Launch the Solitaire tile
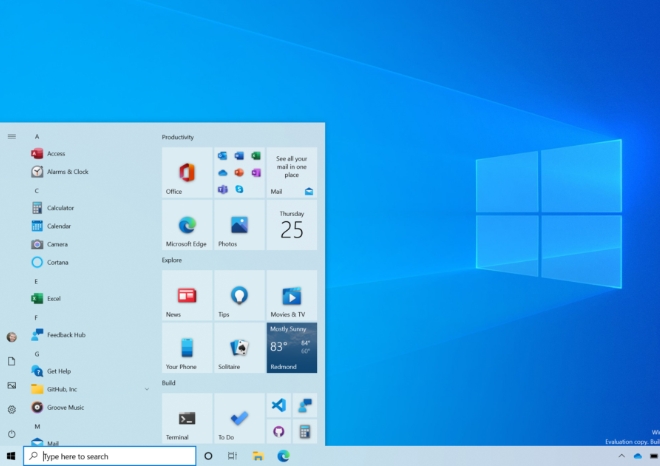This screenshot has width=660, height=466. tap(239, 348)
